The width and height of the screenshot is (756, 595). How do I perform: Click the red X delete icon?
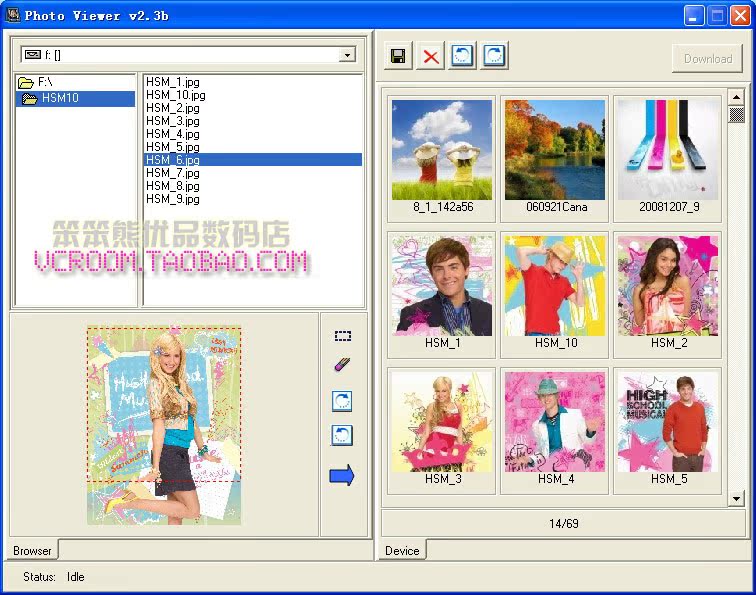pos(431,56)
